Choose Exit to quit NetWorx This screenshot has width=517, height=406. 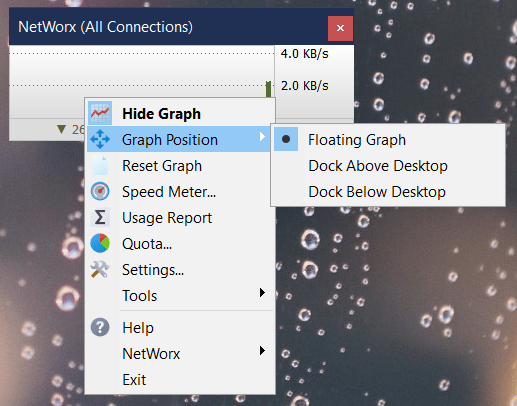coord(180,379)
